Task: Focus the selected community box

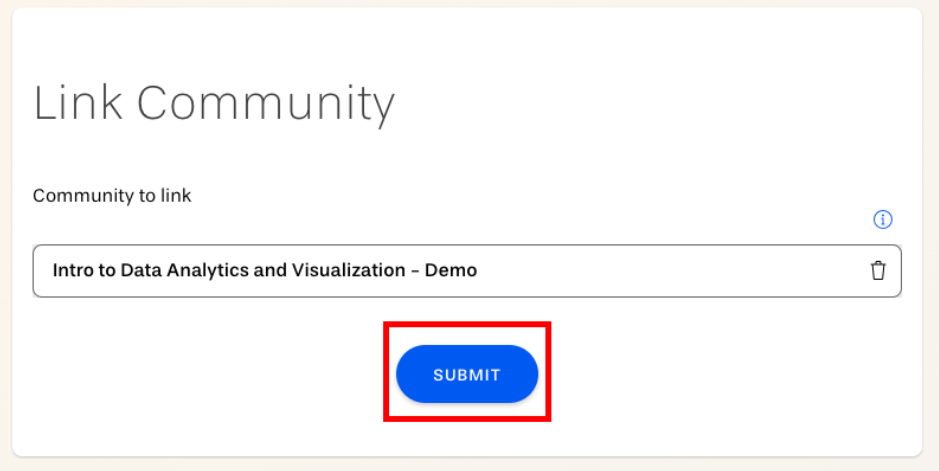Action: click(x=467, y=271)
